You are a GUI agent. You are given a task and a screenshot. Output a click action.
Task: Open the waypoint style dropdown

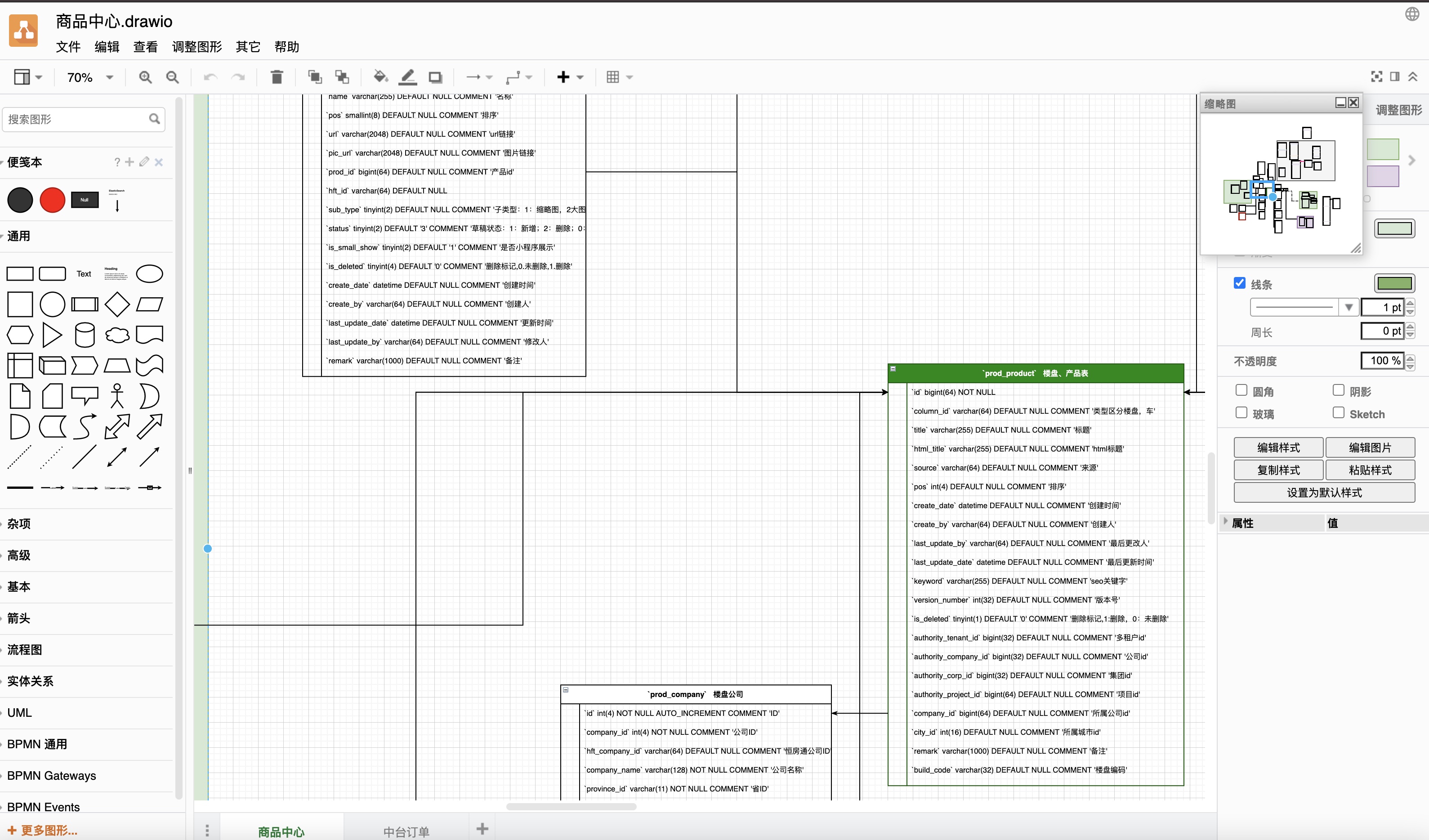click(519, 77)
